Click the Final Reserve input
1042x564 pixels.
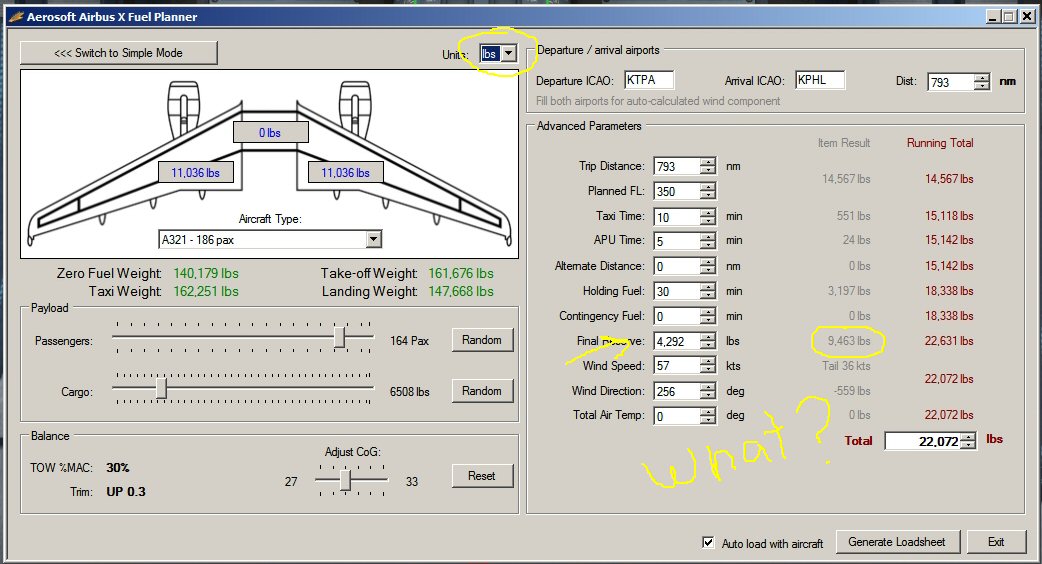(677, 341)
